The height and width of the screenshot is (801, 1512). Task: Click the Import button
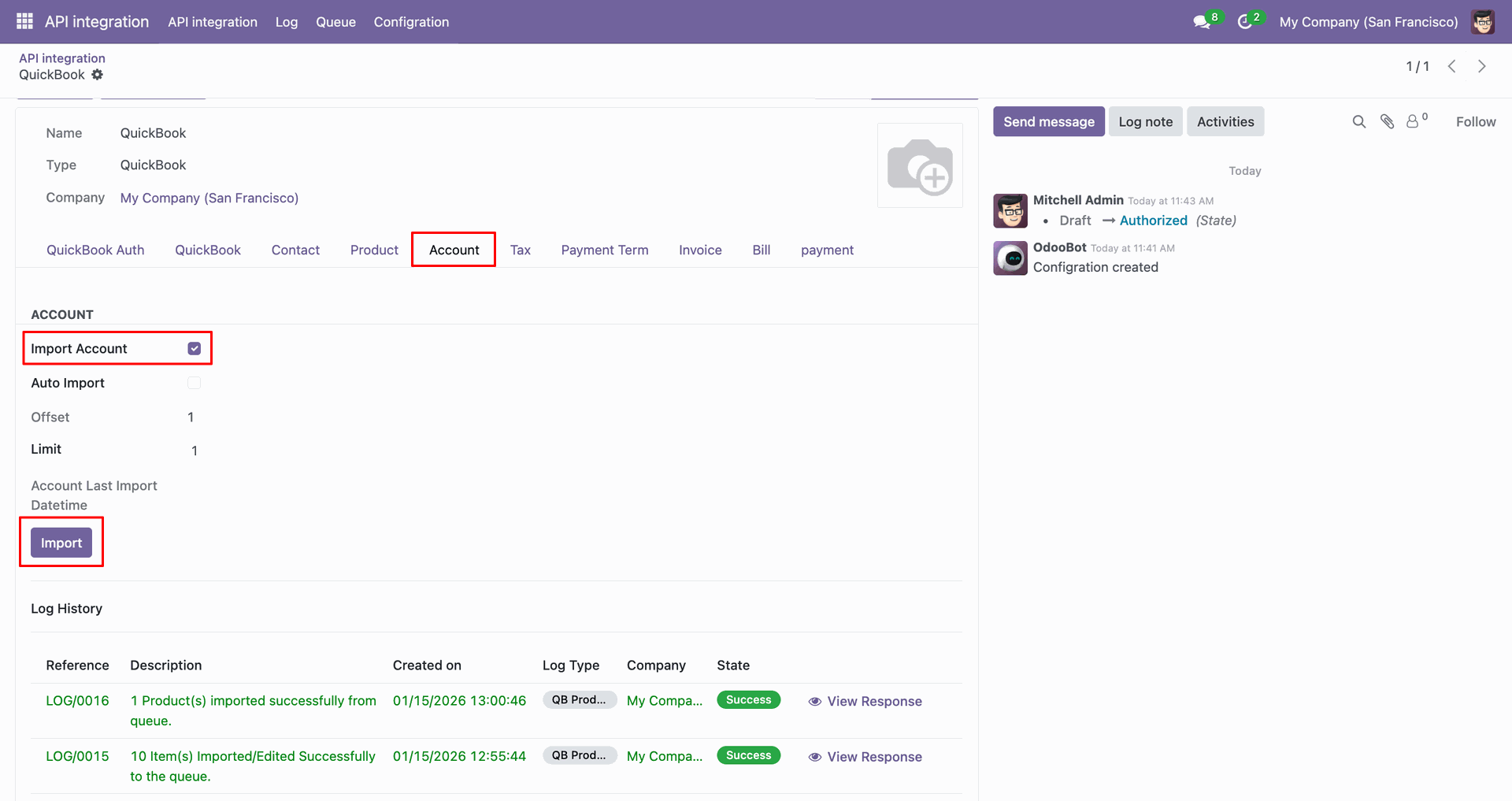[61, 543]
